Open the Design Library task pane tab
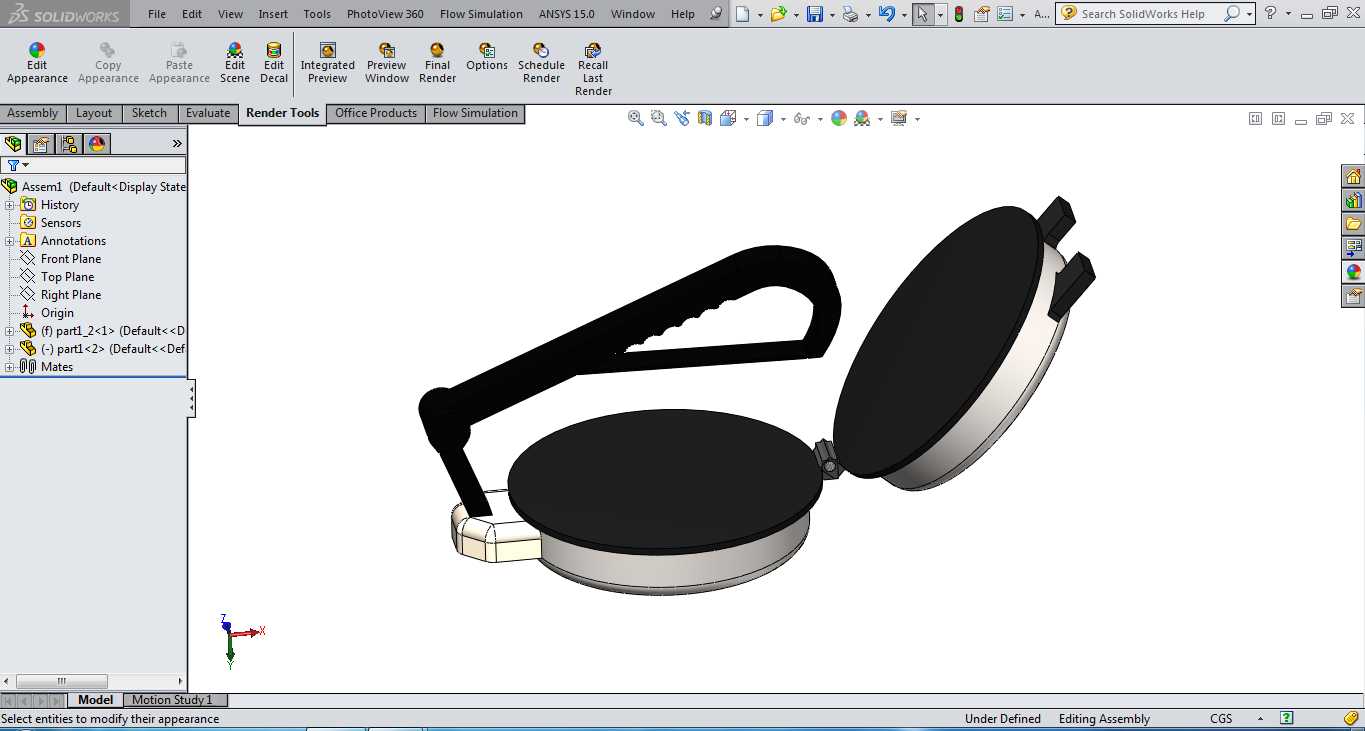1365x731 pixels. (x=1353, y=200)
